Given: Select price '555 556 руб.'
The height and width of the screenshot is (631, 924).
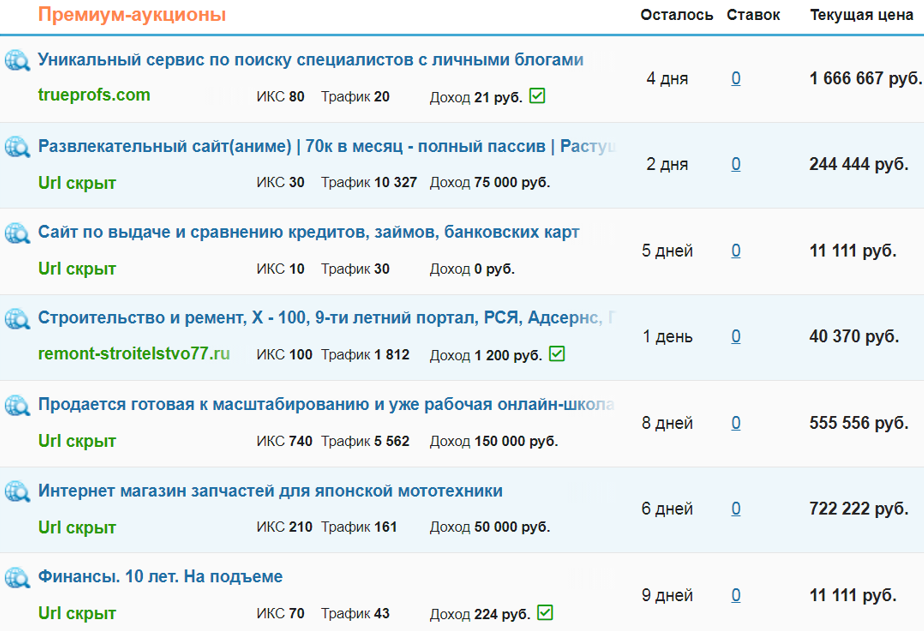Looking at the screenshot, I should 859,423.
